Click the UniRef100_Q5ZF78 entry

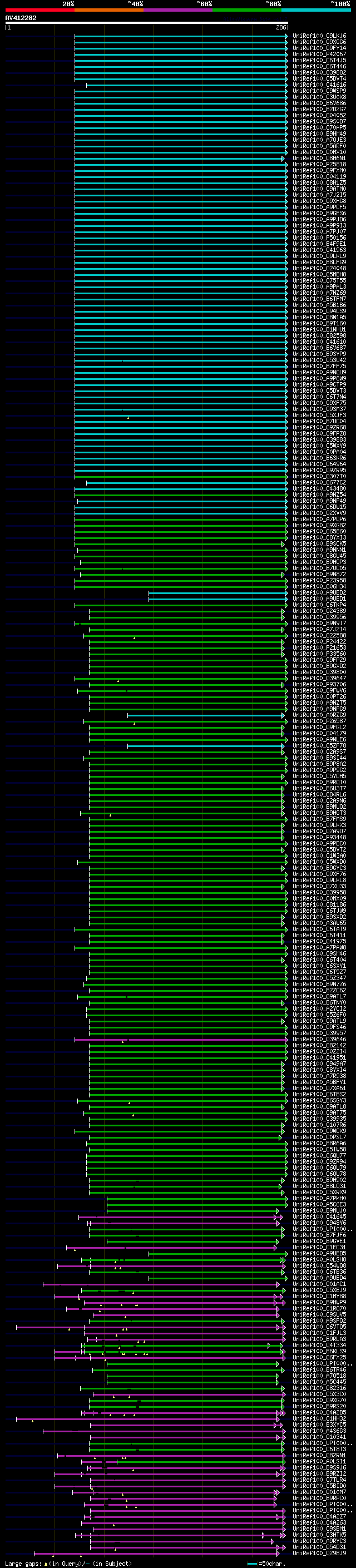[x=319, y=745]
